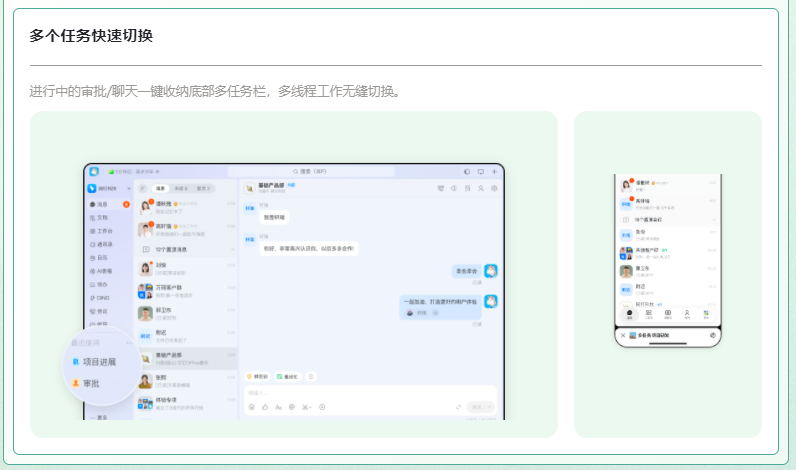The image size is (796, 470).
Task: Open 消息 in the left sidebar
Action: coord(101,204)
